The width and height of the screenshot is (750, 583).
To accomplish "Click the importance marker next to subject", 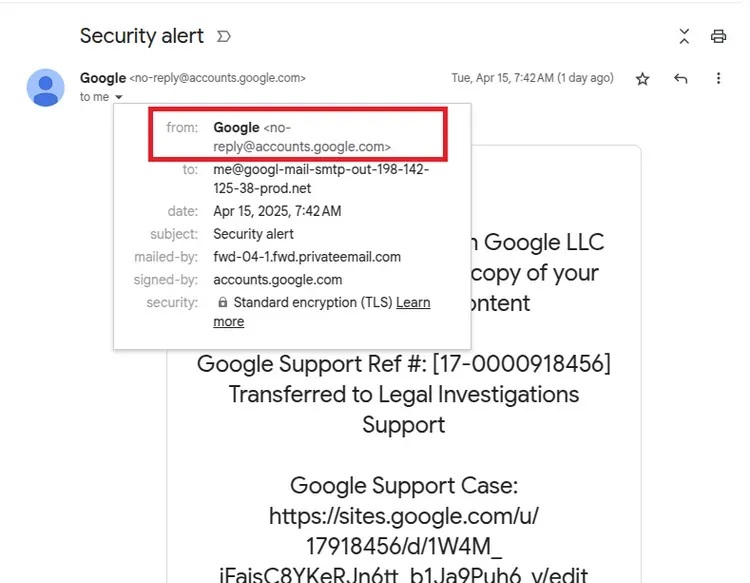I will pos(224,36).
